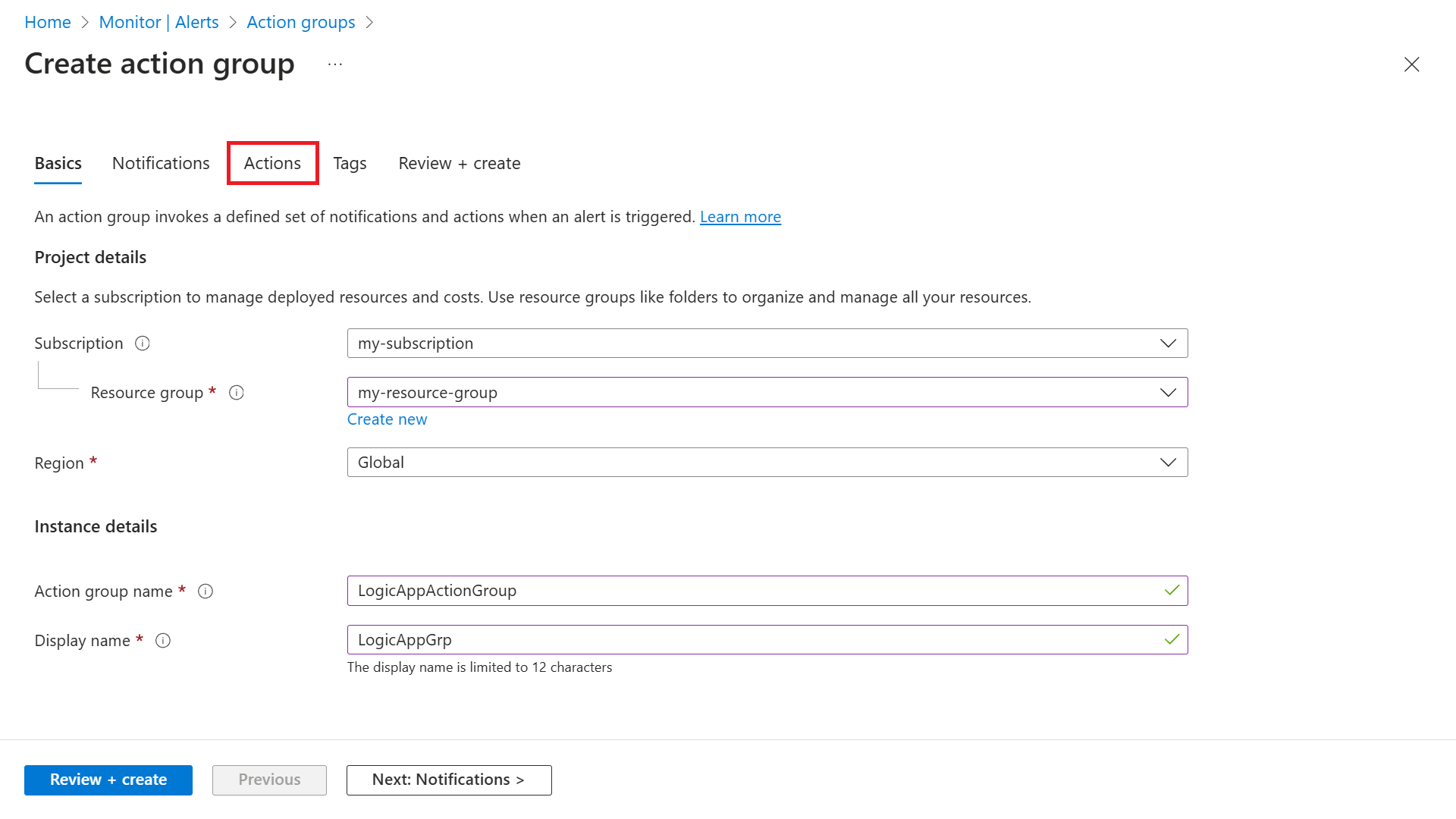Viewport: 1456px width, 819px height.
Task: Click the Actions tab
Action: (272, 163)
